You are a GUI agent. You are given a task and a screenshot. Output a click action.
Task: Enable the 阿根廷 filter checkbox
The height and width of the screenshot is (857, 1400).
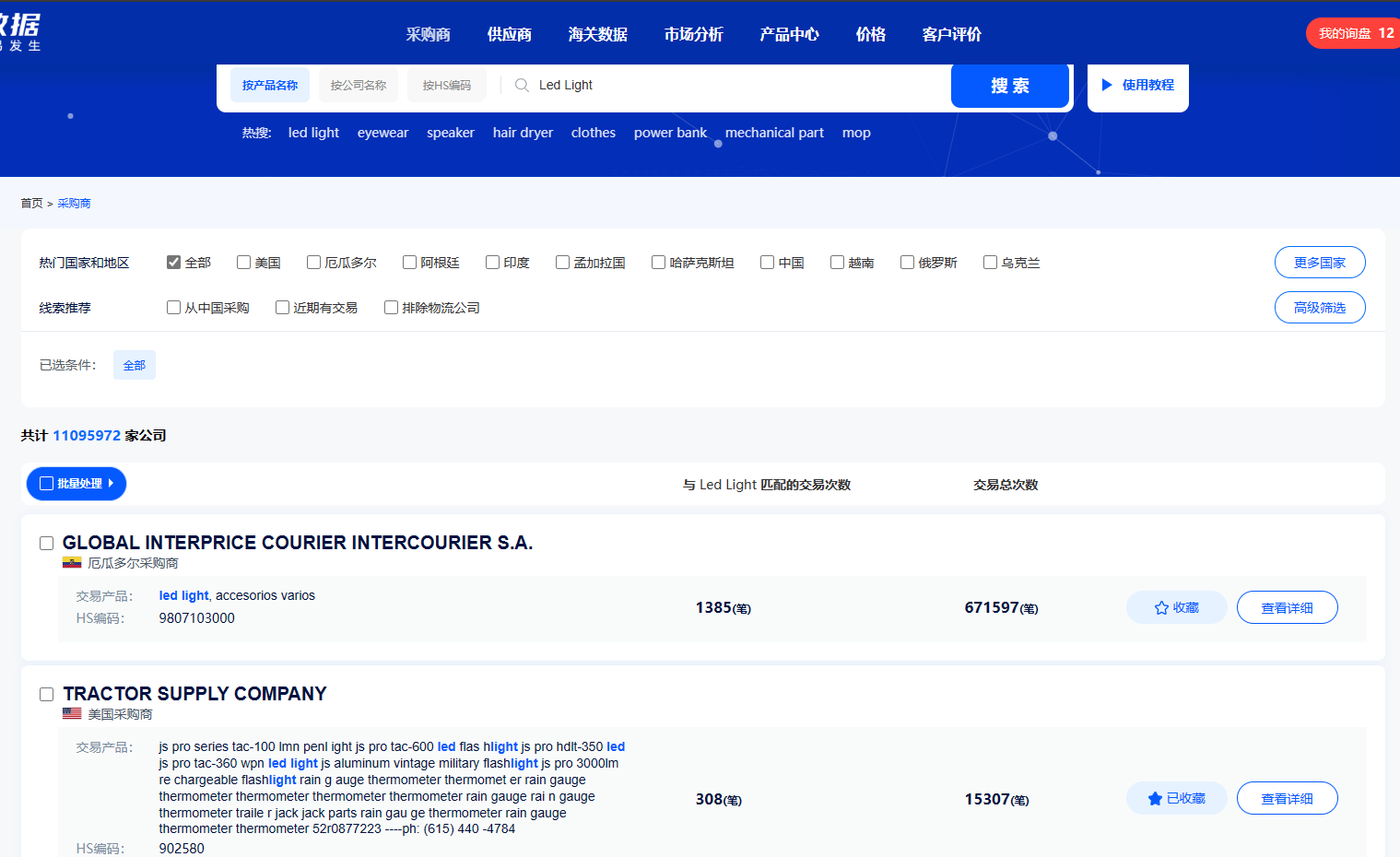(409, 263)
